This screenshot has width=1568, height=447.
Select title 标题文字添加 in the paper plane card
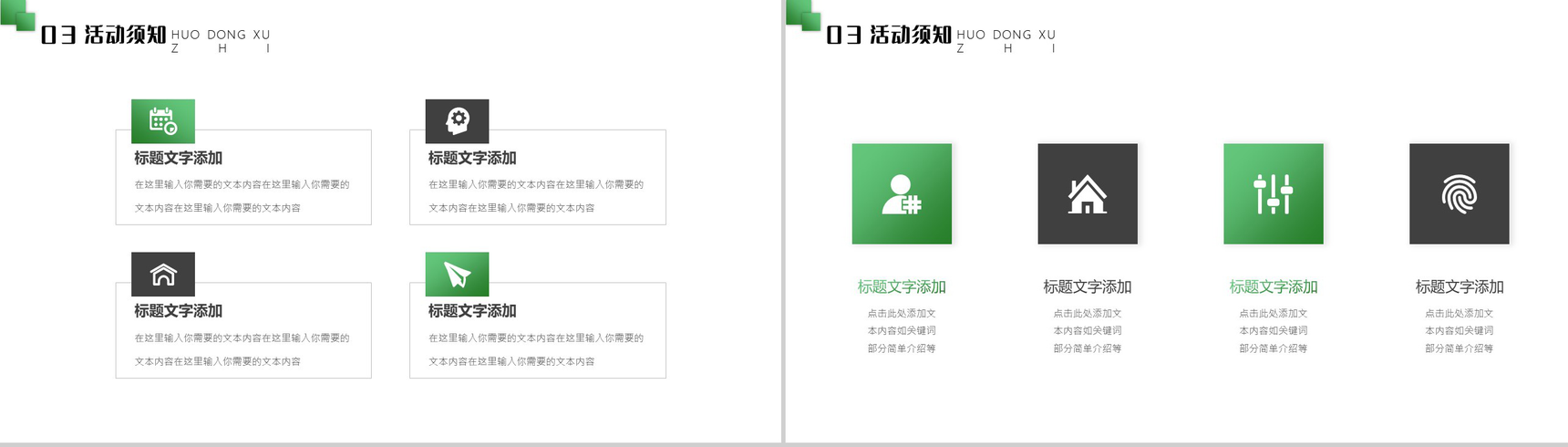coord(472,311)
